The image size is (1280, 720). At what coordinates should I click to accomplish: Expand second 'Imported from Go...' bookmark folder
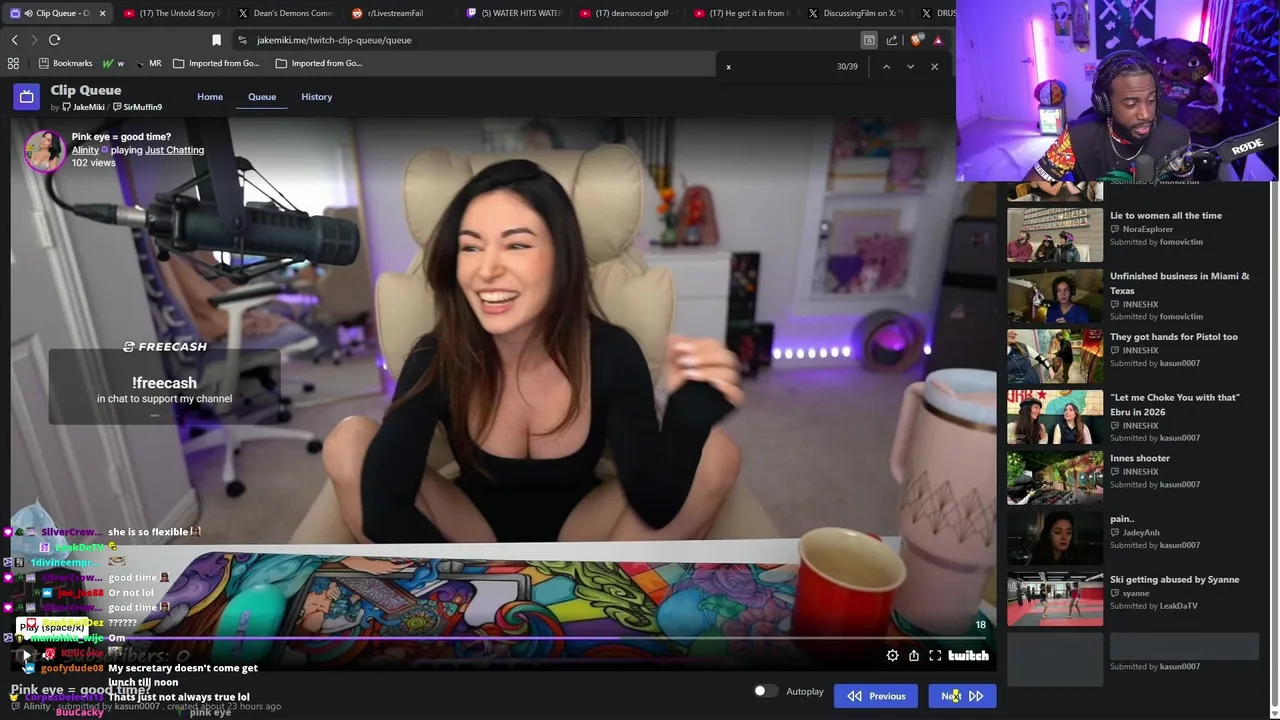pos(318,63)
